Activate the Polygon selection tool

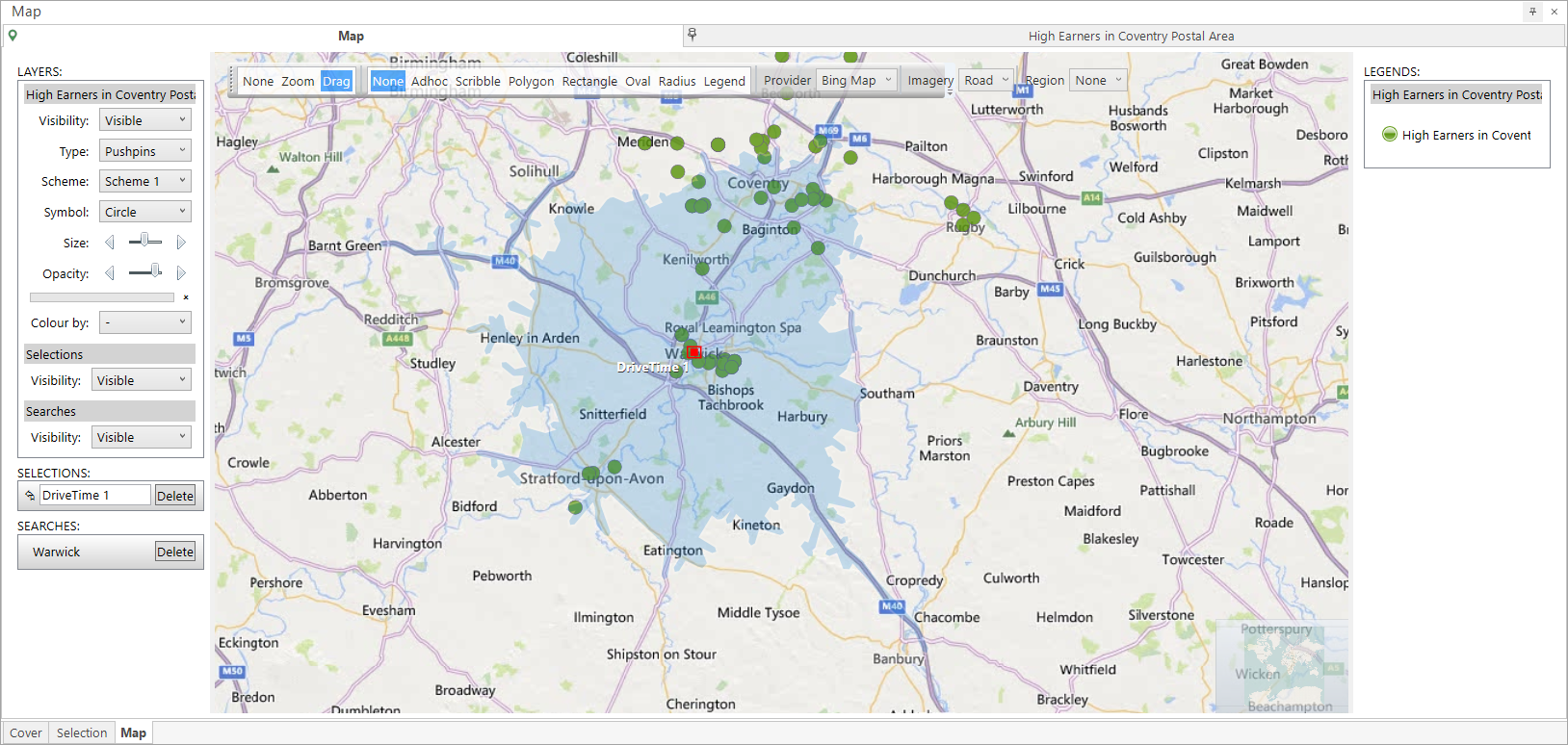coord(532,81)
